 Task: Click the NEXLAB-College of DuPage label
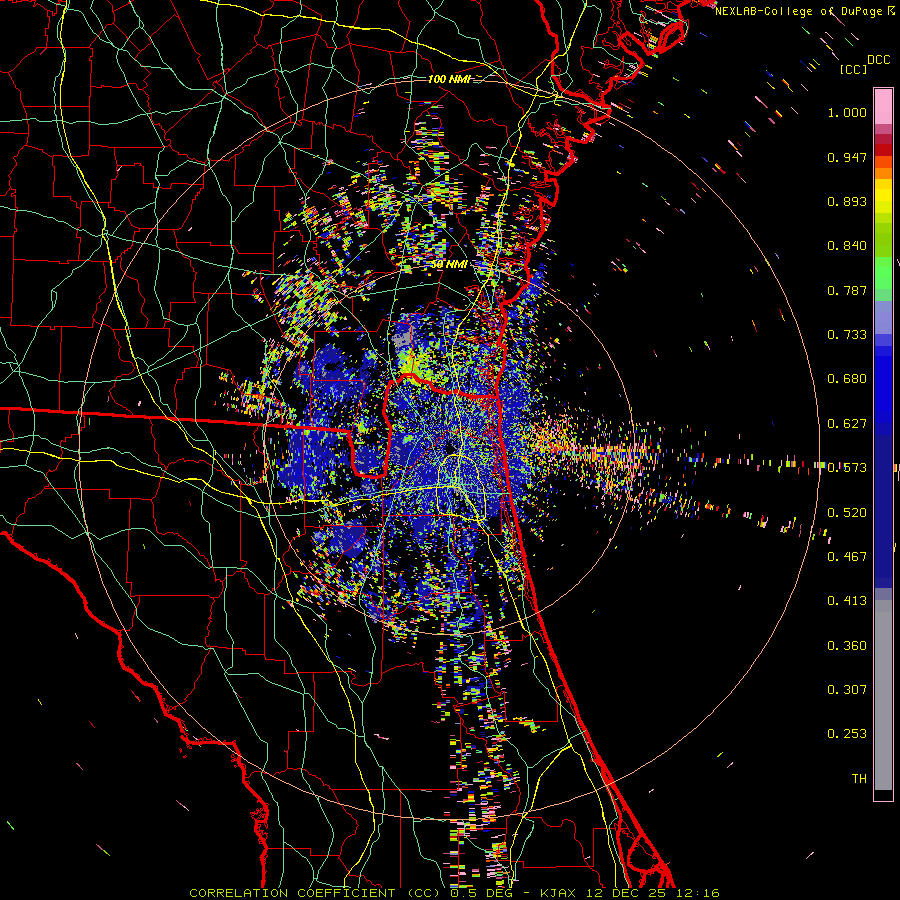(799, 11)
